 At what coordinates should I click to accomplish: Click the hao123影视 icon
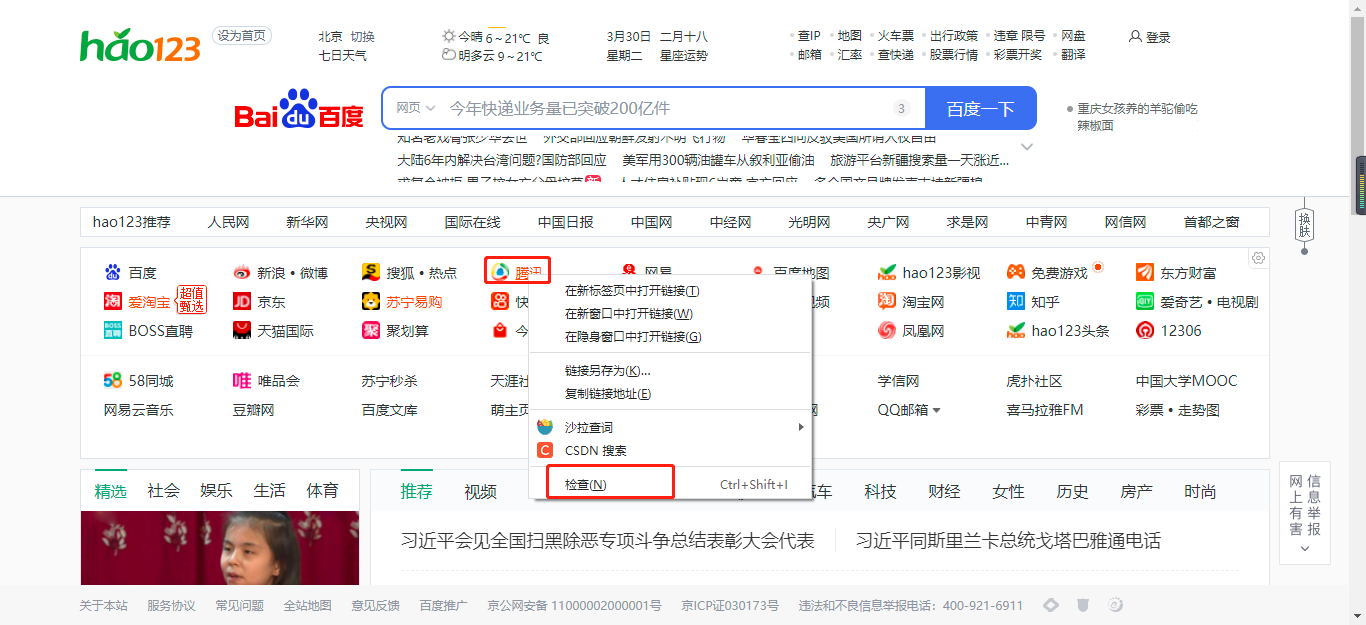click(x=887, y=272)
